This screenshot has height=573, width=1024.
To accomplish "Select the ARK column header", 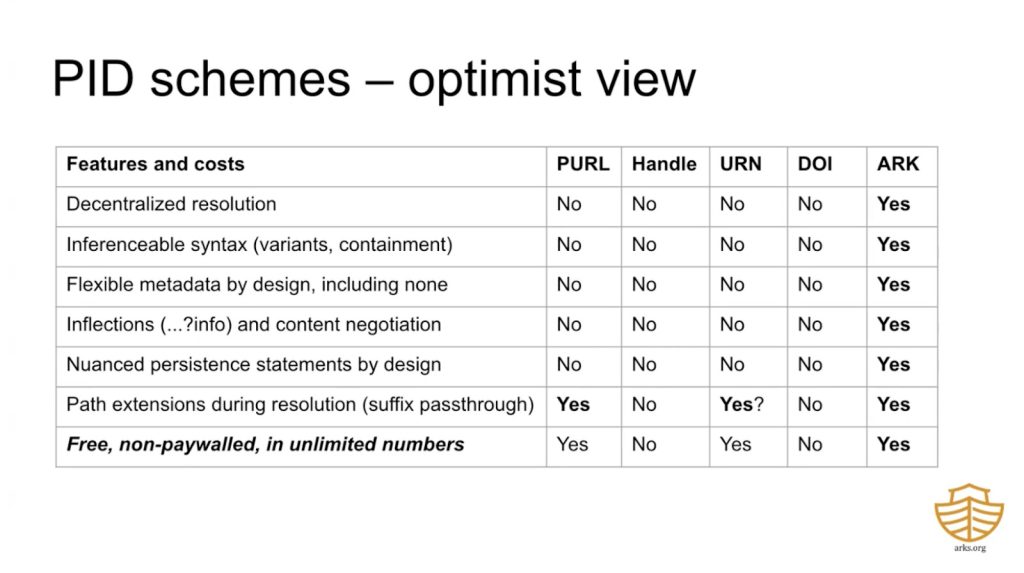I will coord(898,164).
